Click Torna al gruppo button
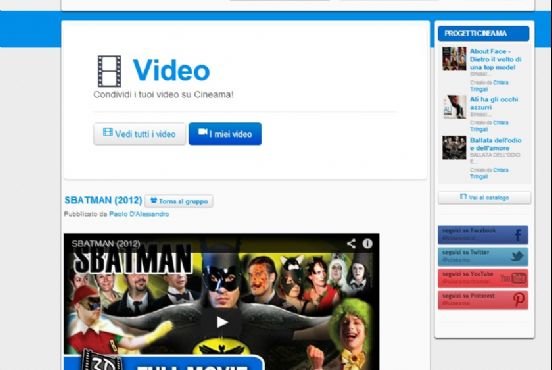The width and height of the screenshot is (552, 370). [x=179, y=201]
